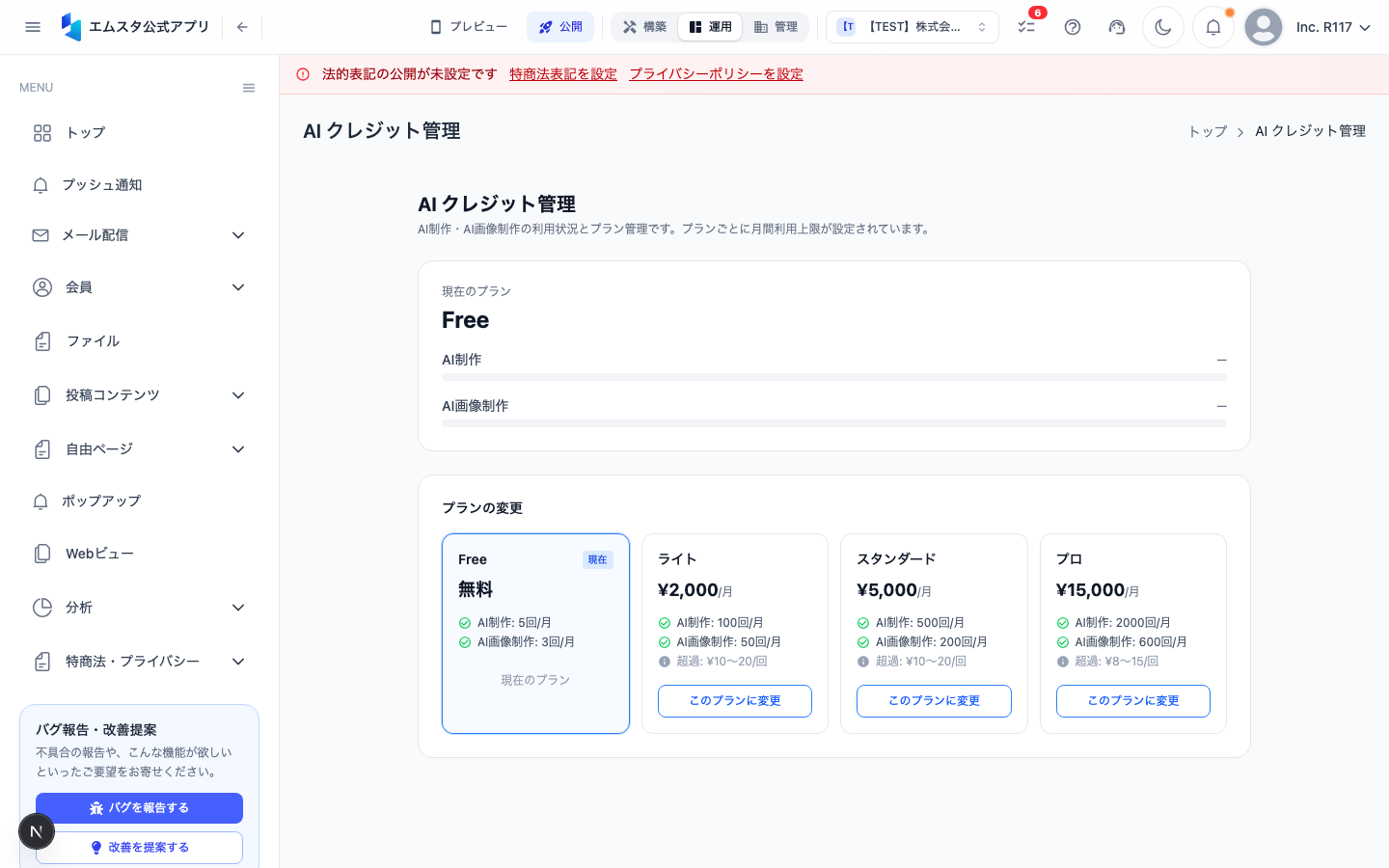Open the 【TEST】株式会... organization selector
Viewport: 1389px width, 868px height.
[912, 27]
